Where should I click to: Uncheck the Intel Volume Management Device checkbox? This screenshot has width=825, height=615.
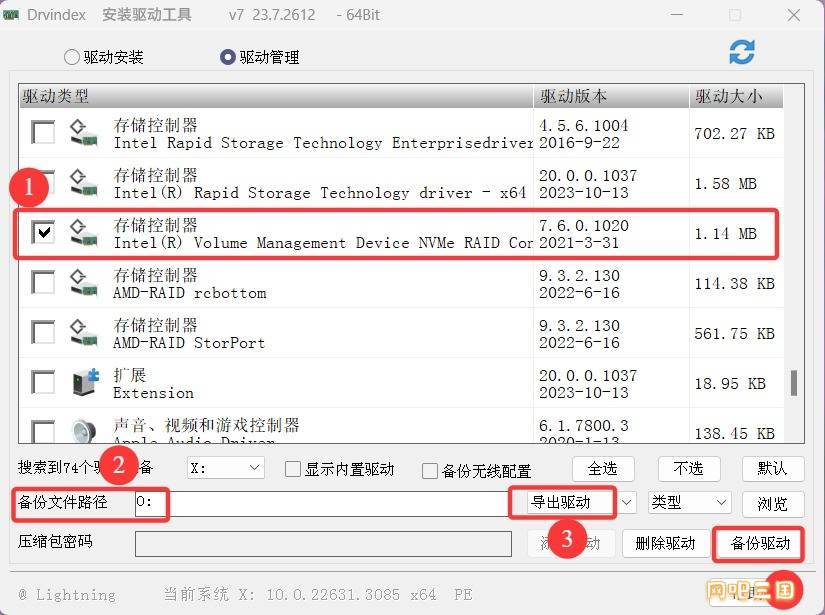pyautogui.click(x=43, y=233)
